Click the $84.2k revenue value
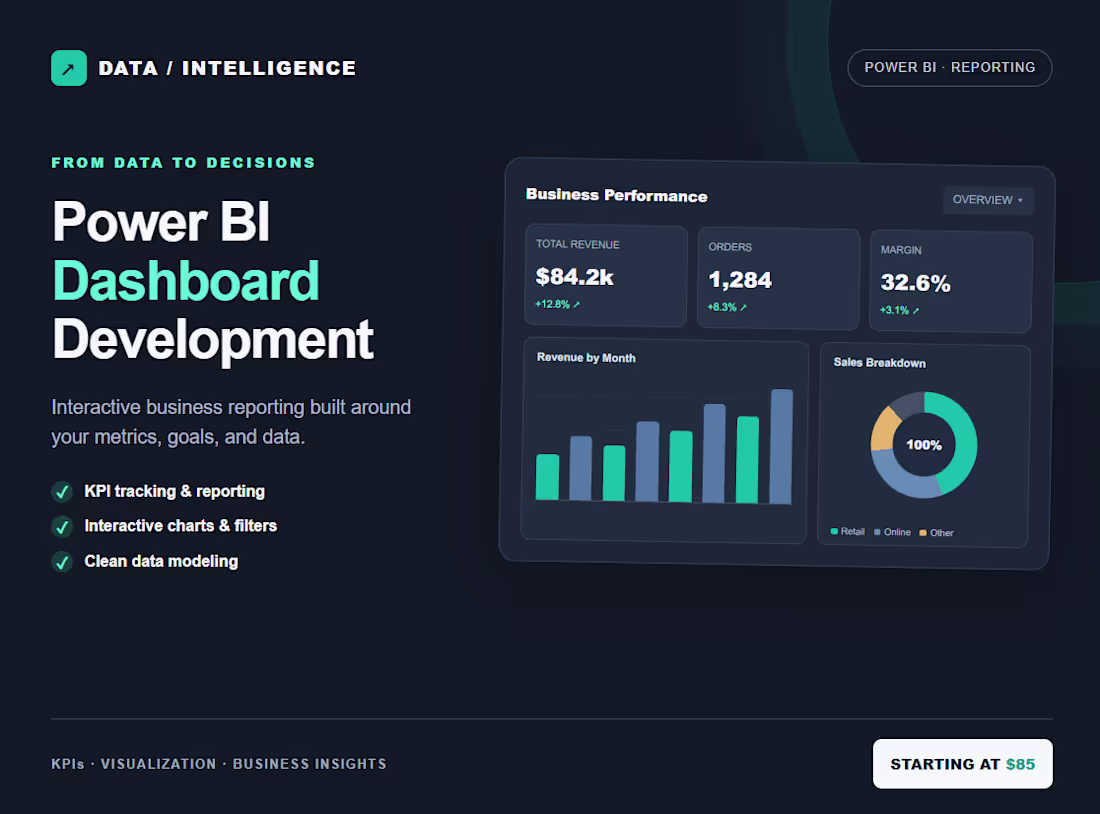This screenshot has width=1100, height=814. pyautogui.click(x=575, y=277)
